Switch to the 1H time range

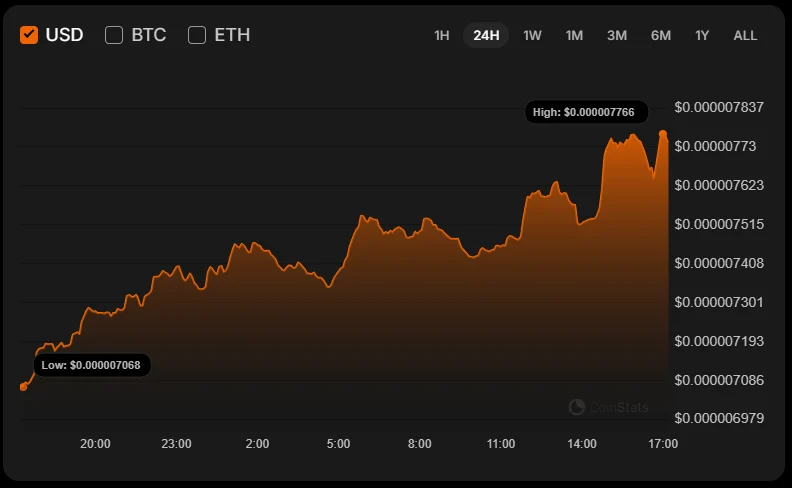click(441, 35)
